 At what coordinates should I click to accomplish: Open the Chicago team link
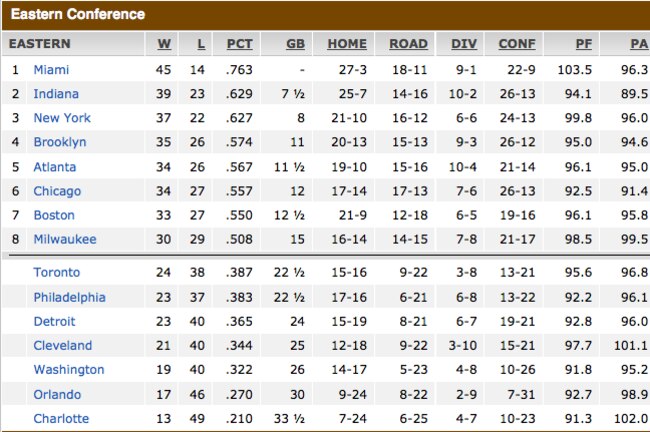coord(57,191)
